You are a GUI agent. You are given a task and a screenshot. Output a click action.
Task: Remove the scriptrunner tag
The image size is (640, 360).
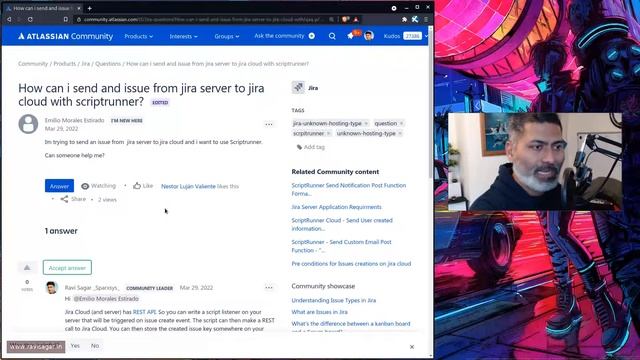coord(329,133)
